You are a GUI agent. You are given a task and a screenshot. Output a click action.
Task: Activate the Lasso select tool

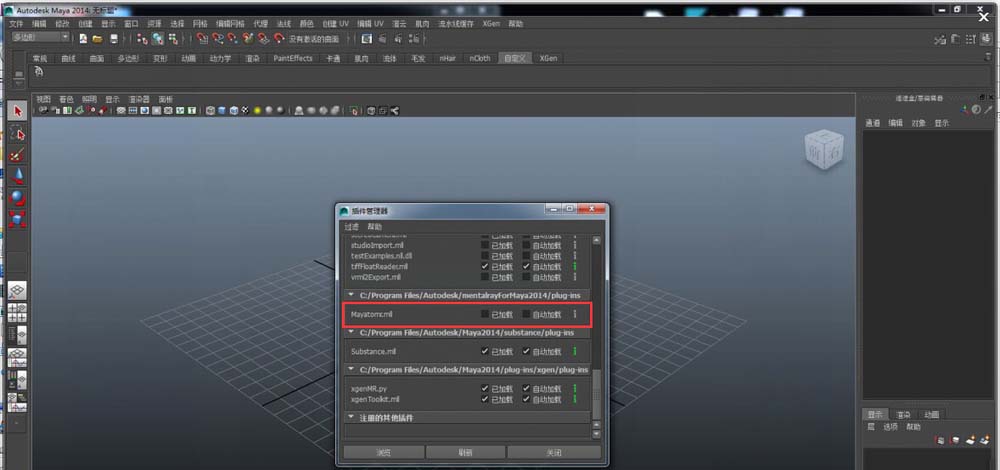point(17,134)
